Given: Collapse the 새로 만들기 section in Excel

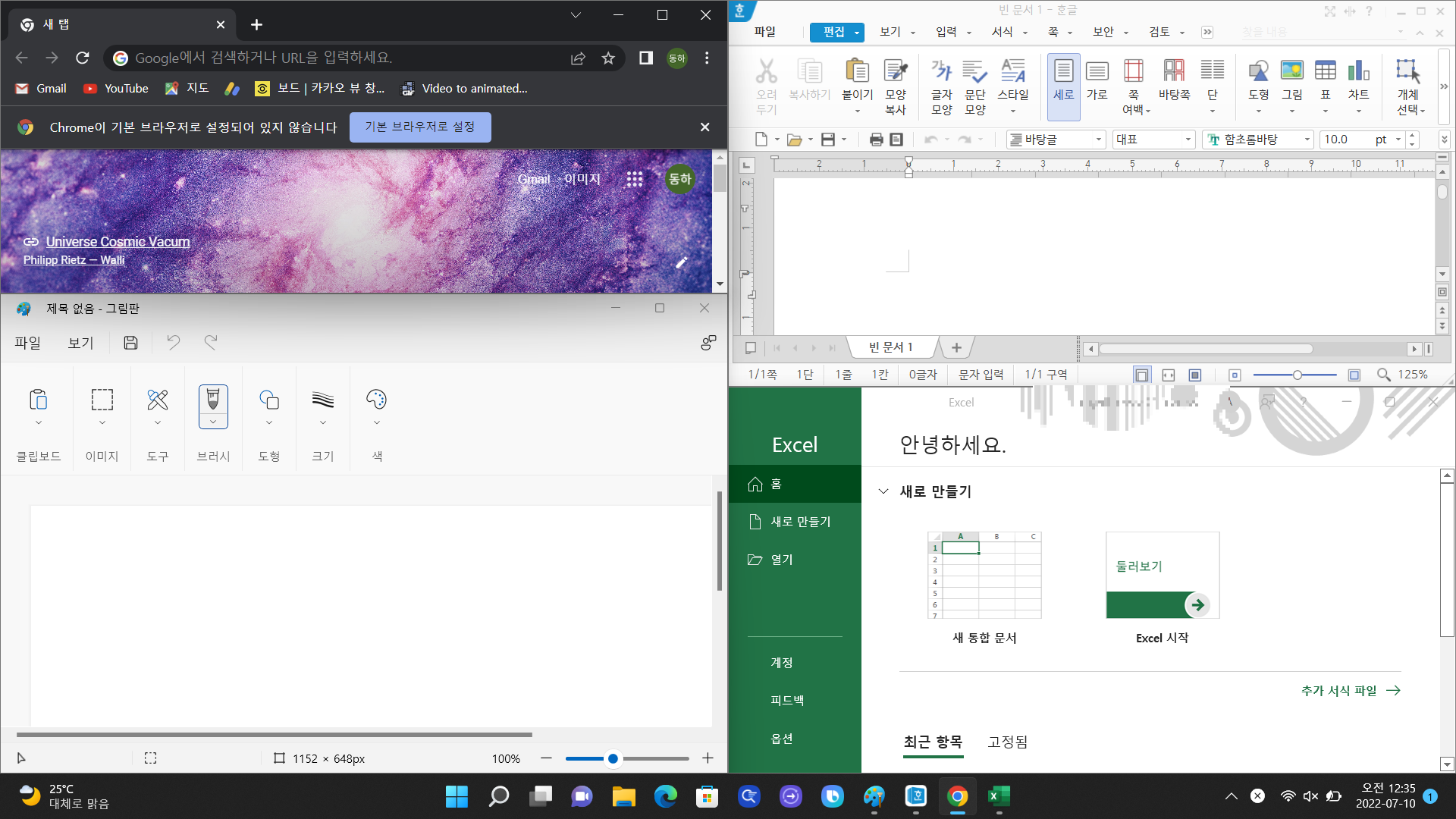Looking at the screenshot, I should [883, 491].
